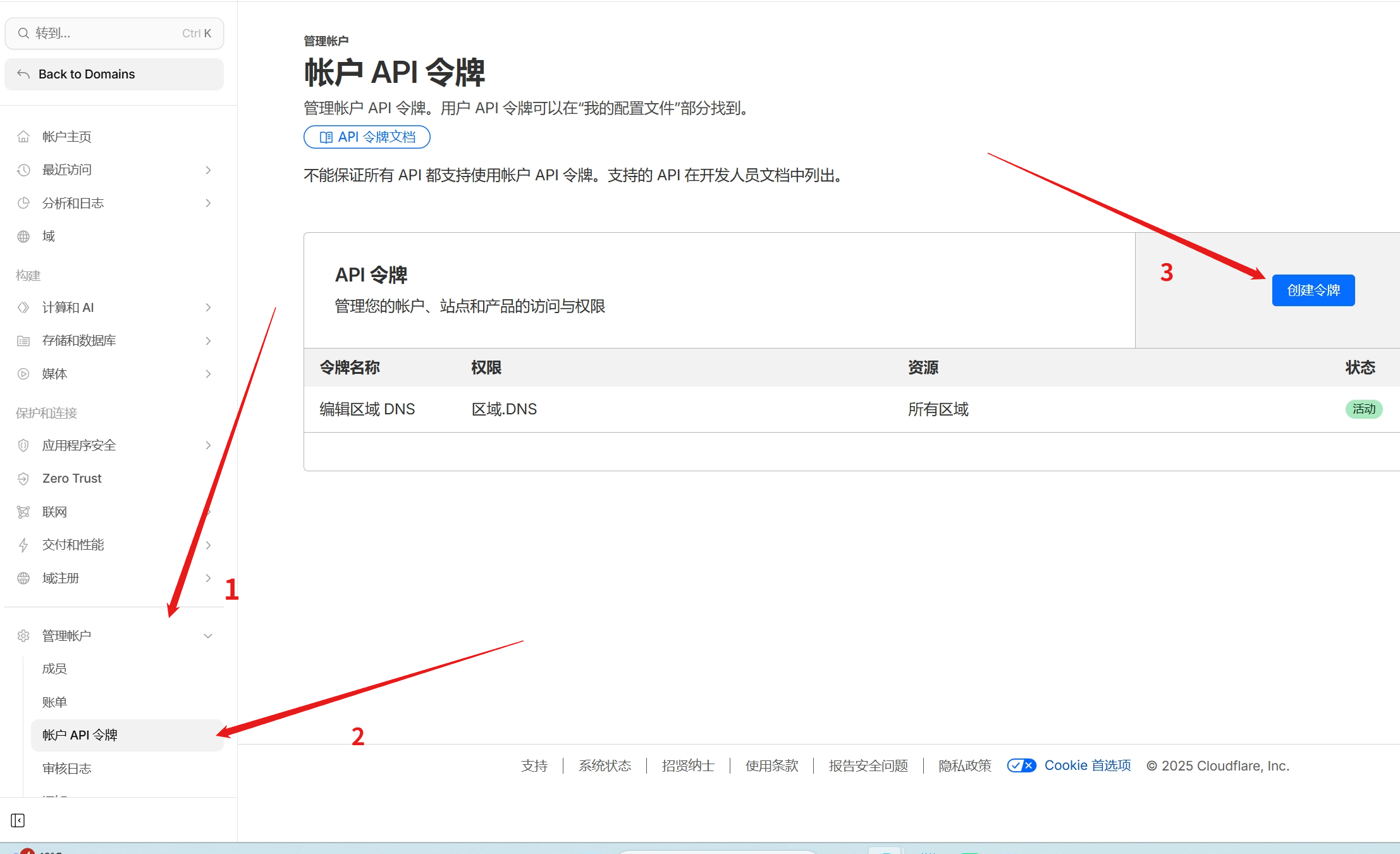Click the gear icon beside 管理帐户
1400x854 pixels.
pyautogui.click(x=23, y=636)
